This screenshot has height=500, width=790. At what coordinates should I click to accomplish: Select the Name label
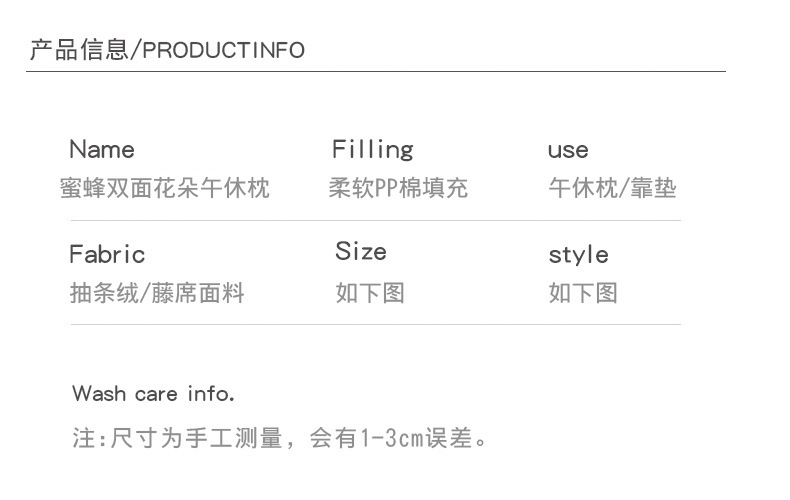[x=102, y=149]
